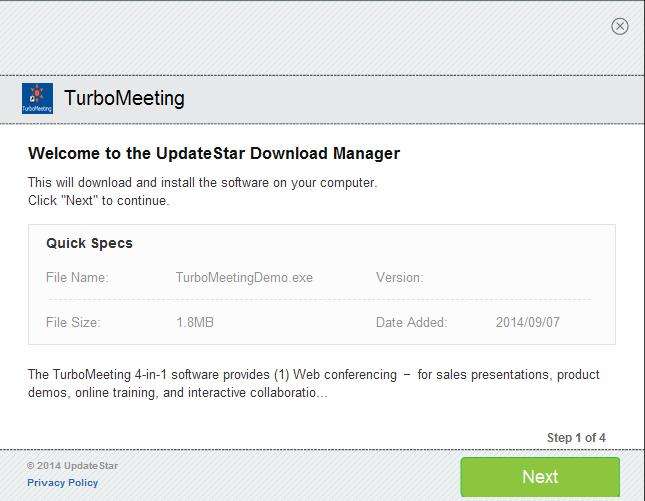Select the TurboMeetingDemo.exe file name value
This screenshot has width=645, height=501.
[x=244, y=278]
